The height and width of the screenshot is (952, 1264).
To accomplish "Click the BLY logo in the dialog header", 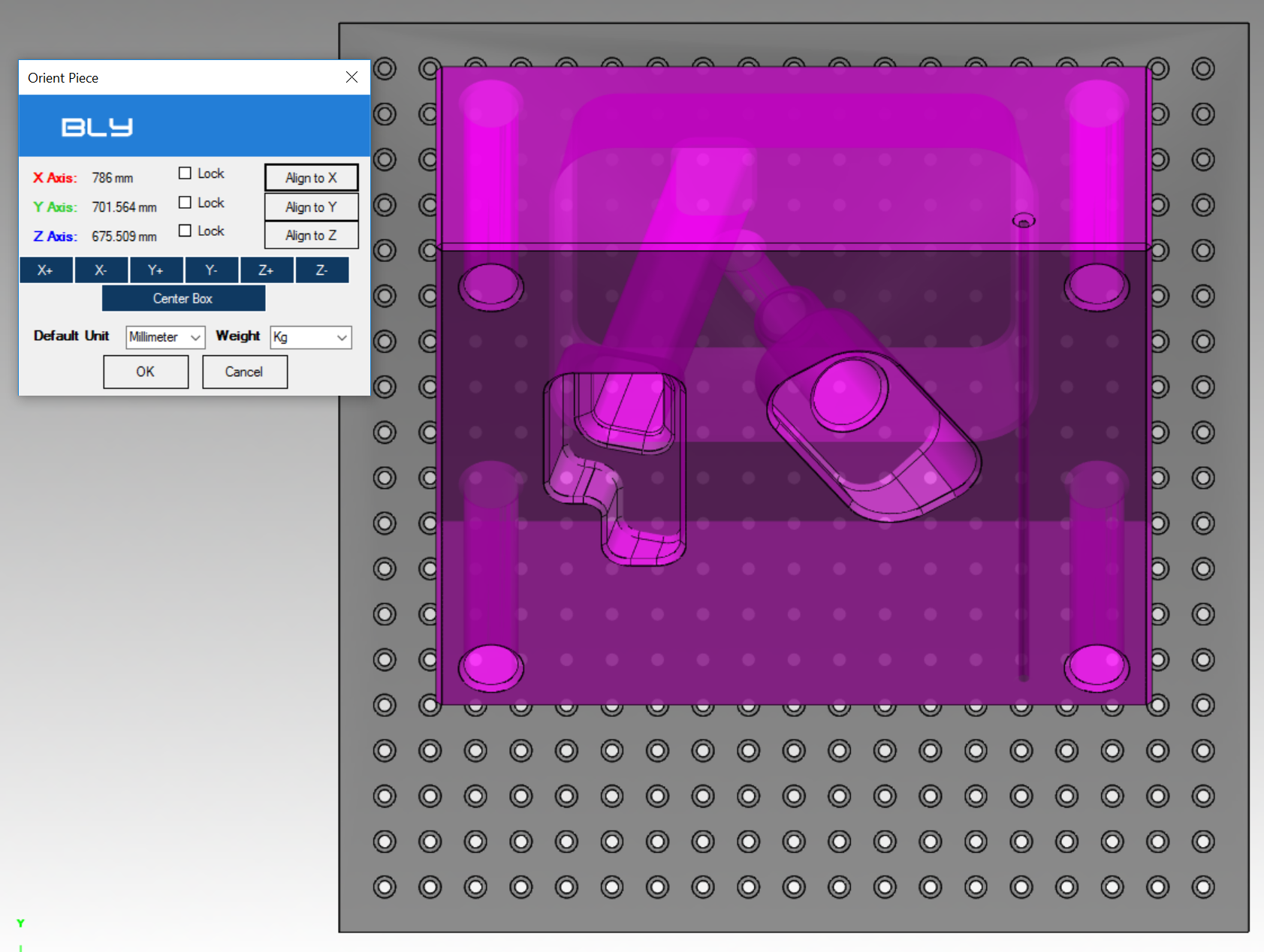I will (x=97, y=127).
